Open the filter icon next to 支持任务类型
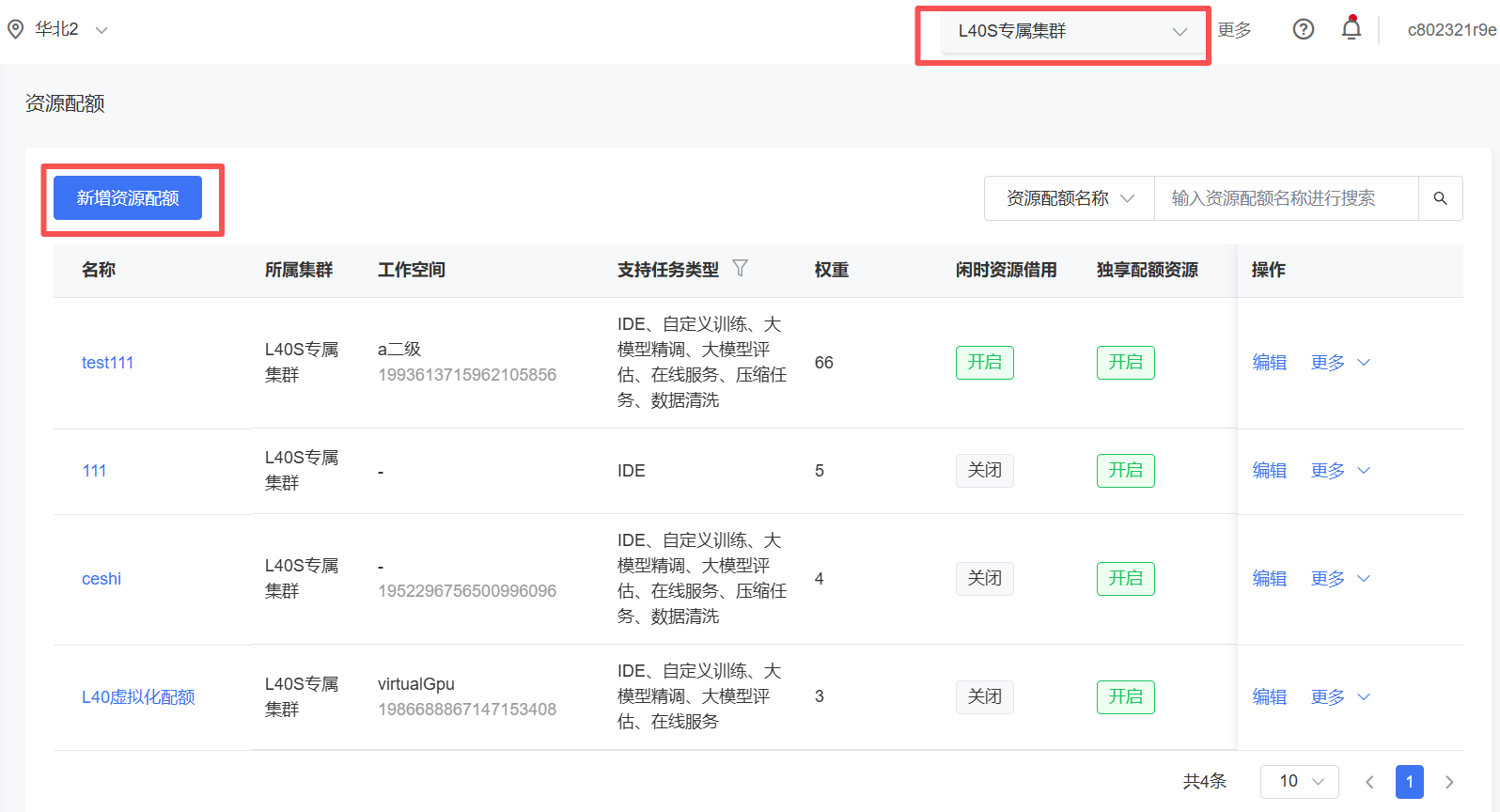 click(740, 269)
